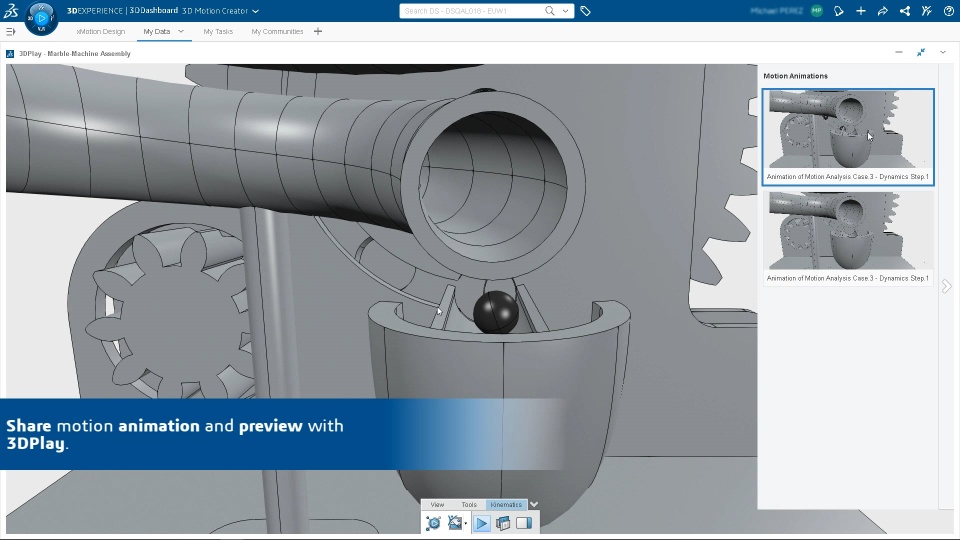The width and height of the screenshot is (960, 540).
Task: Restore the 3DPlay widget from full screen
Action: click(x=921, y=53)
